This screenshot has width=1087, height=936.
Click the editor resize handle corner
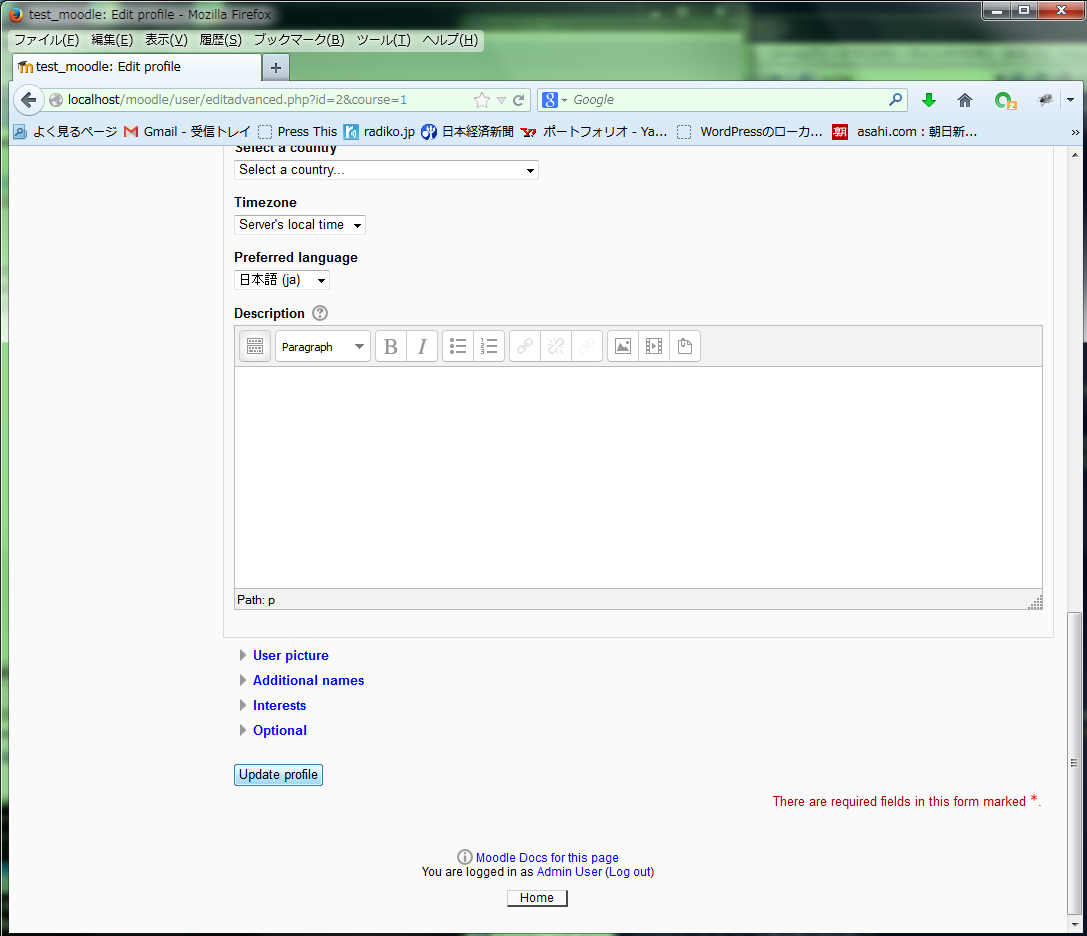1035,602
